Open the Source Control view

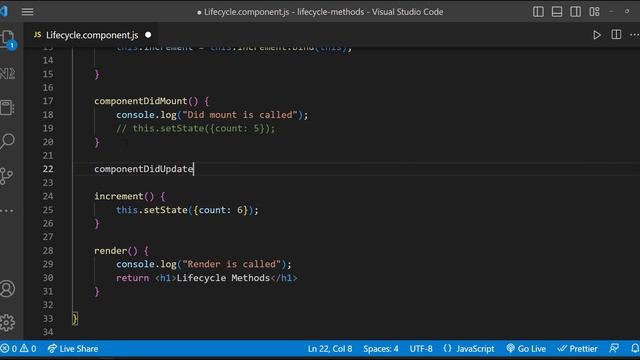coord(7,176)
